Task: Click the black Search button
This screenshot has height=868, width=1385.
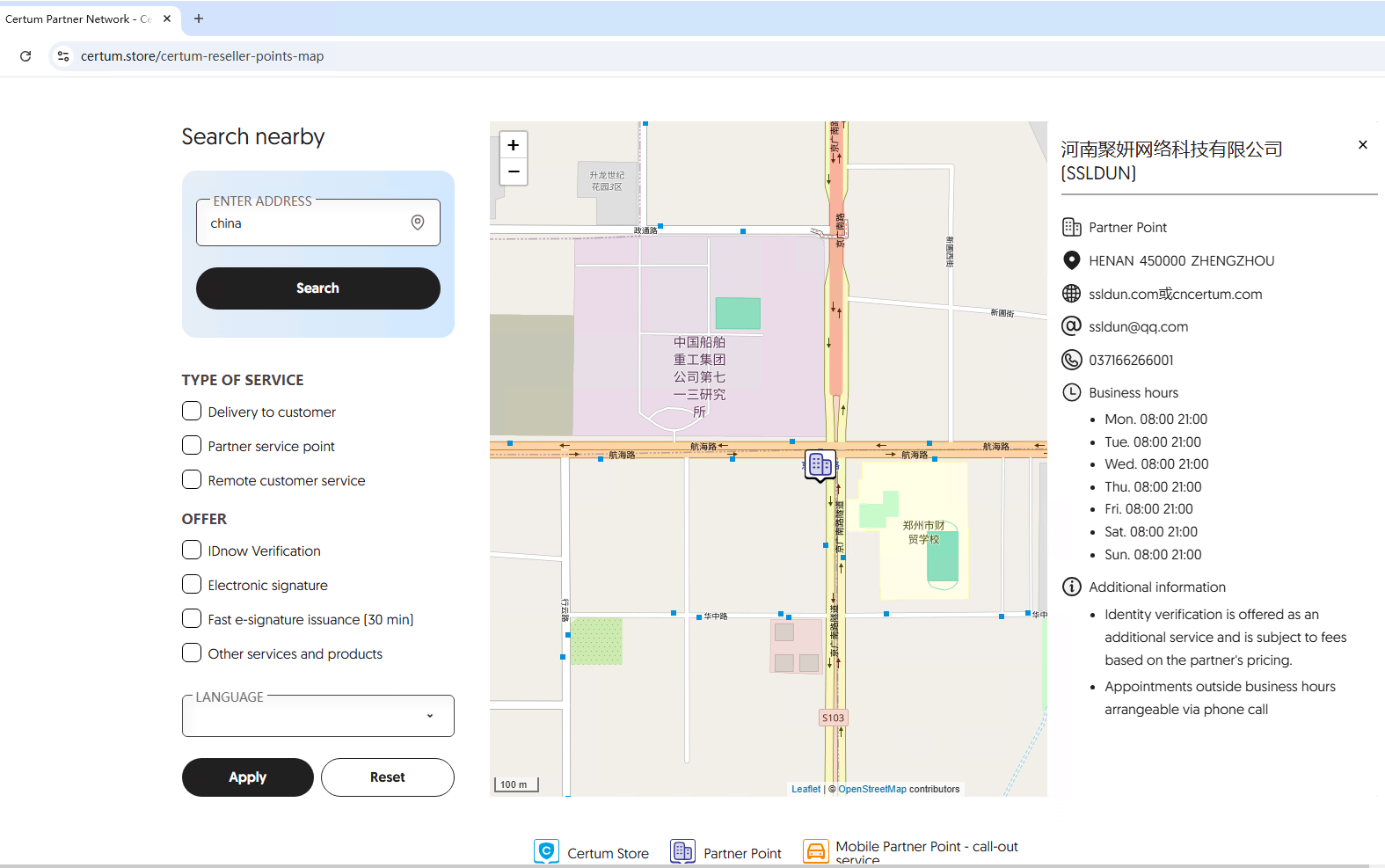Action: (x=318, y=288)
